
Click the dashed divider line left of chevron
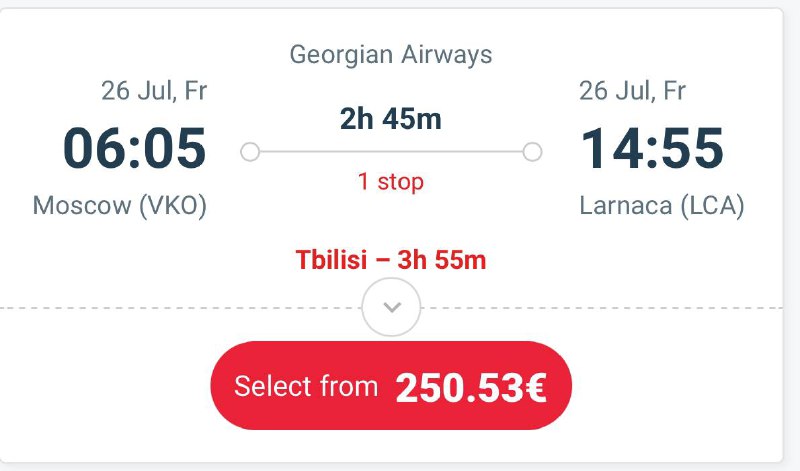coord(181,308)
